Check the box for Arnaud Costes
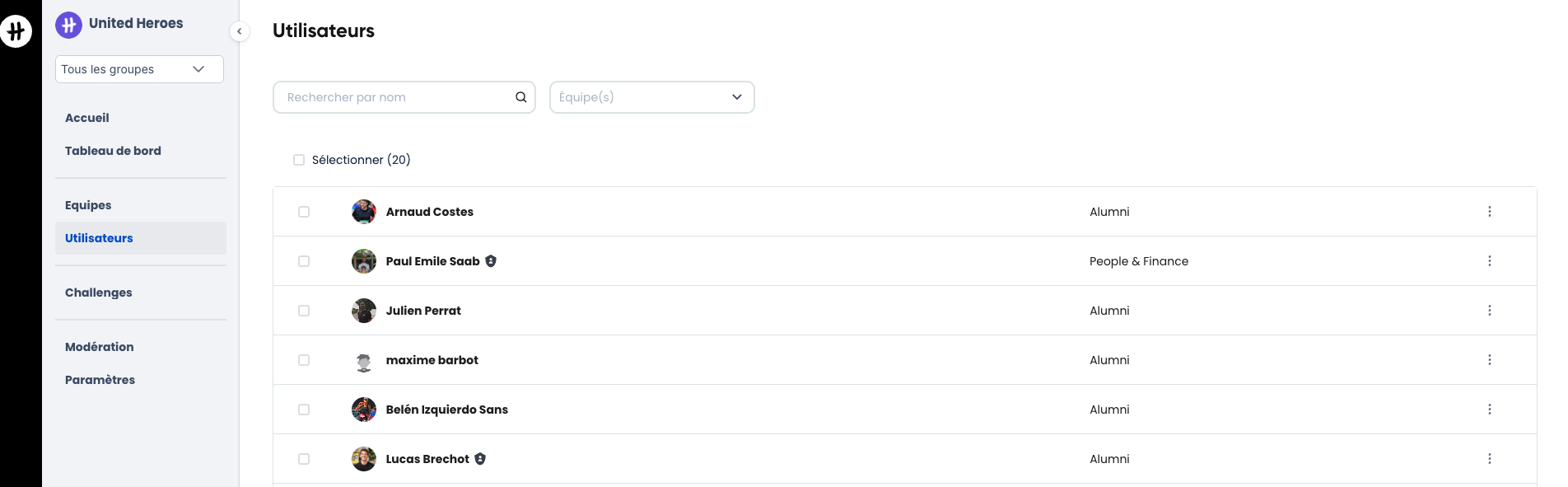 pyautogui.click(x=304, y=212)
